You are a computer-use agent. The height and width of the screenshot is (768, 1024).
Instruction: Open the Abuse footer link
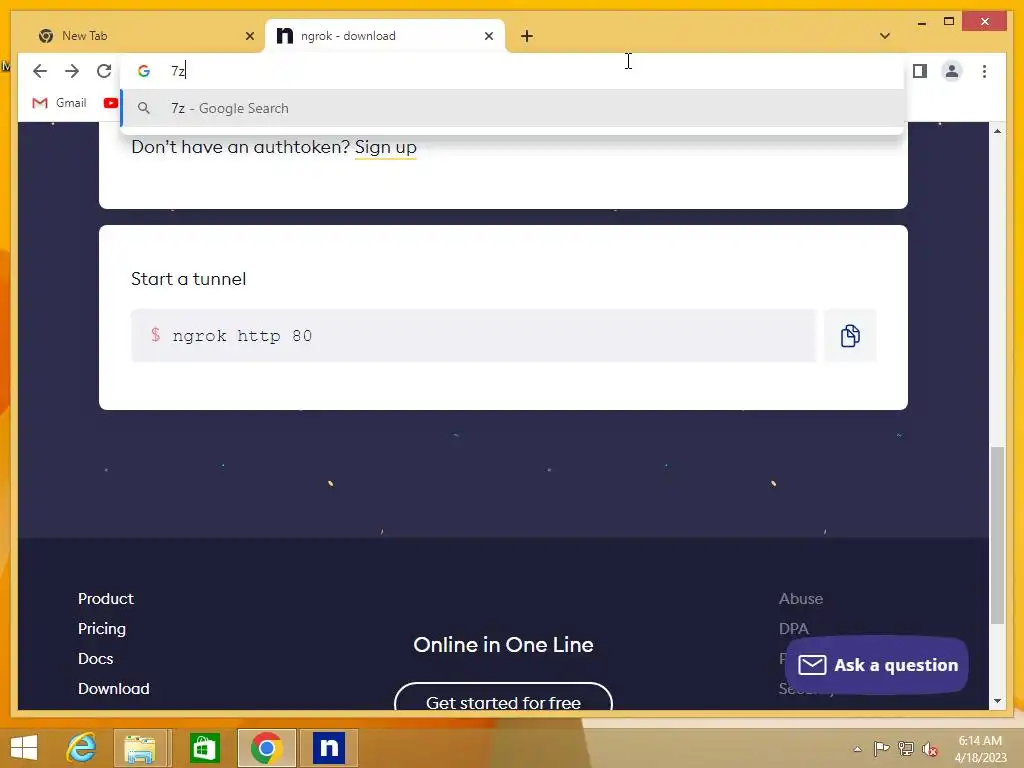click(x=801, y=599)
